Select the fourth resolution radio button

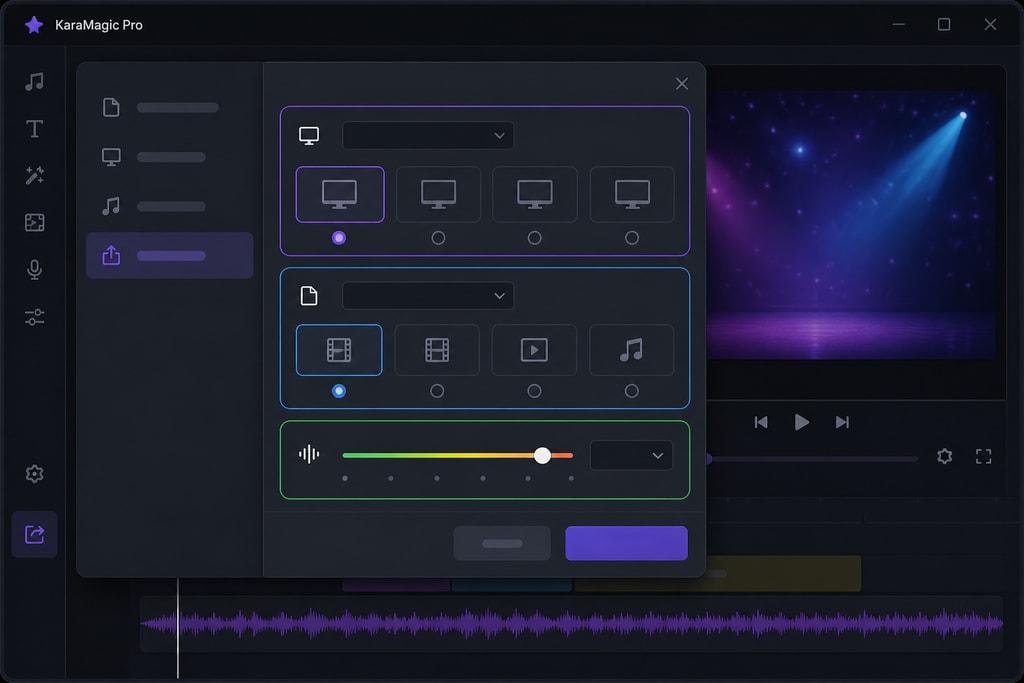point(632,238)
